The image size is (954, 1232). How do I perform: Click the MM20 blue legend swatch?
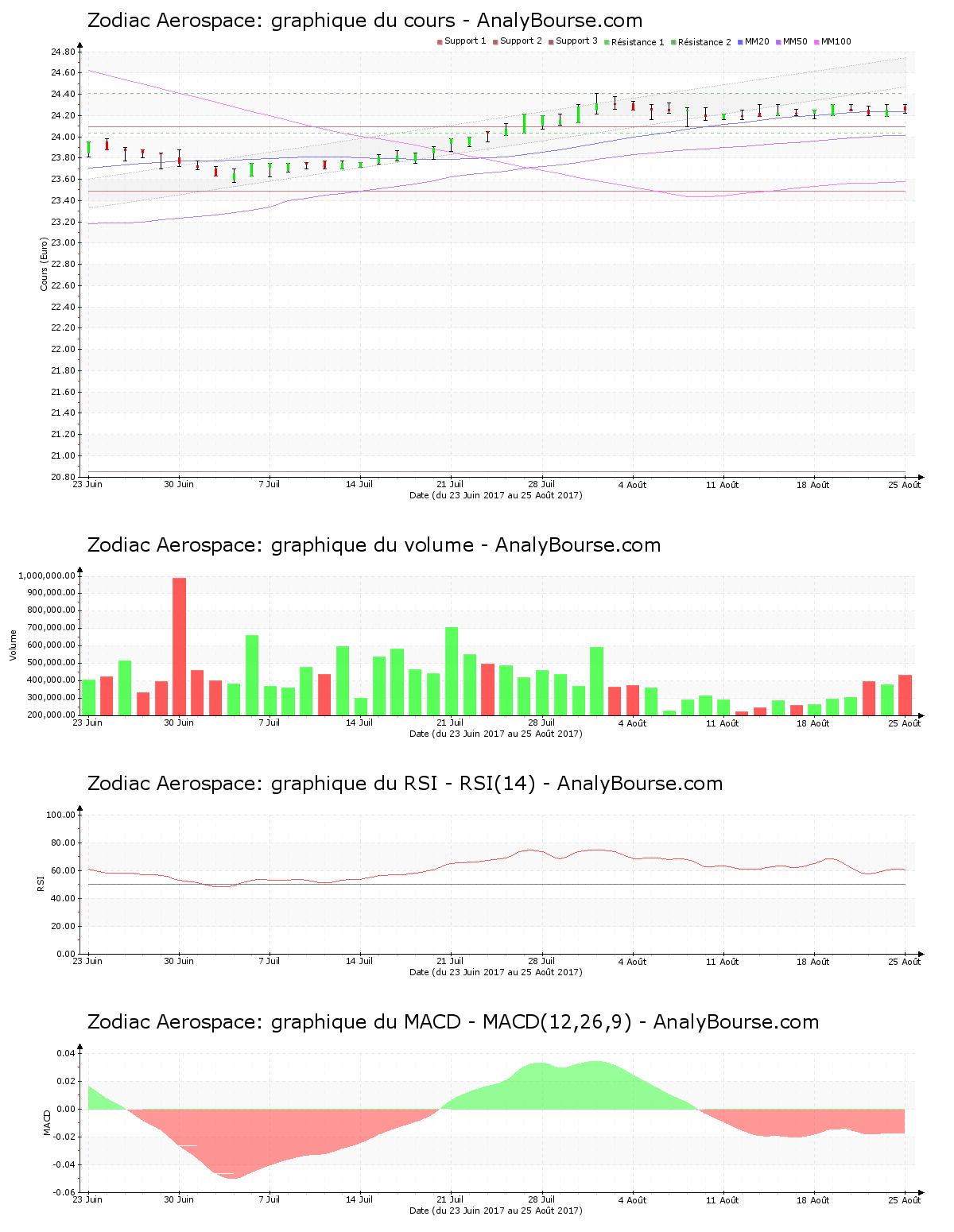click(x=740, y=41)
